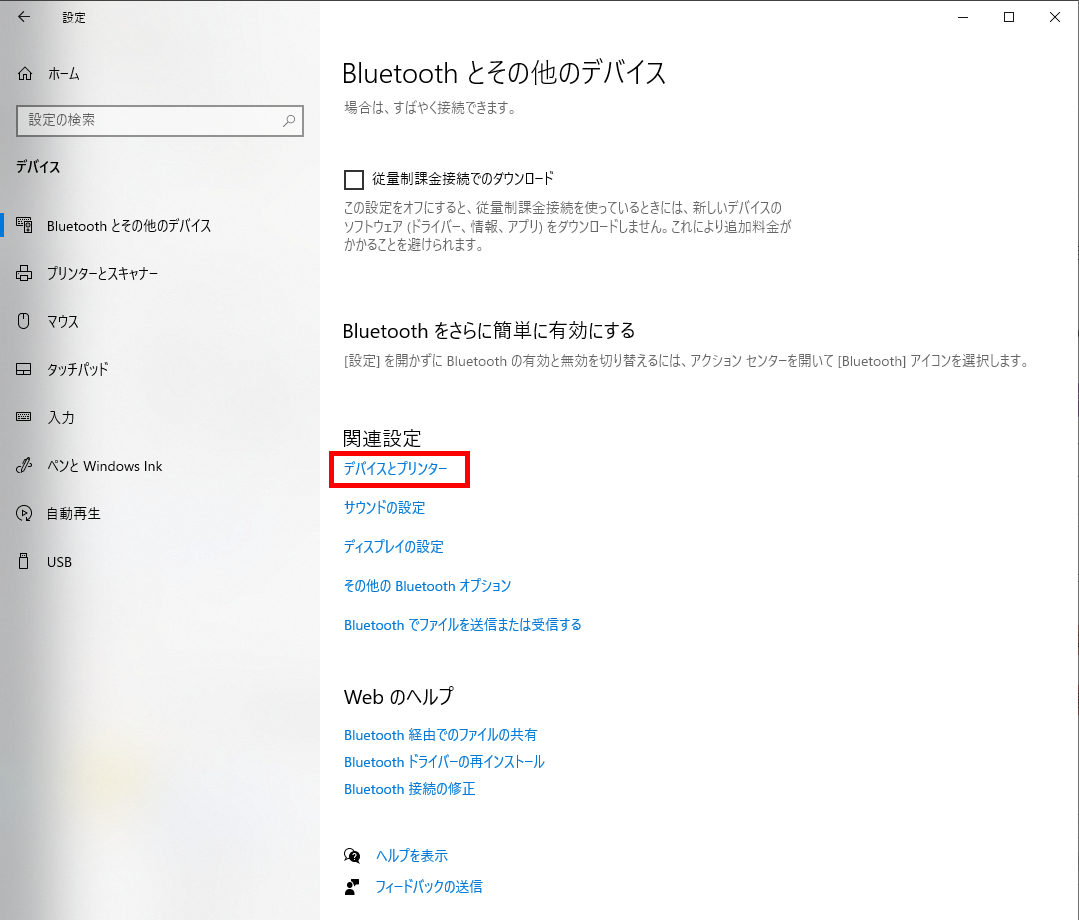
Task: Close the settings window
Action: (x=1055, y=17)
